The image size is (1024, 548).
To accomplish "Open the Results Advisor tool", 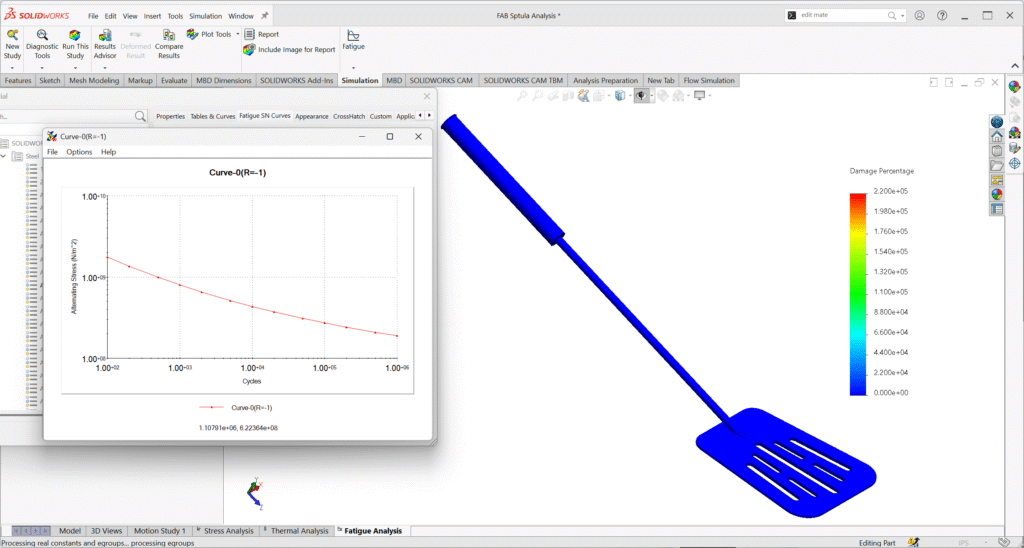I will (105, 43).
